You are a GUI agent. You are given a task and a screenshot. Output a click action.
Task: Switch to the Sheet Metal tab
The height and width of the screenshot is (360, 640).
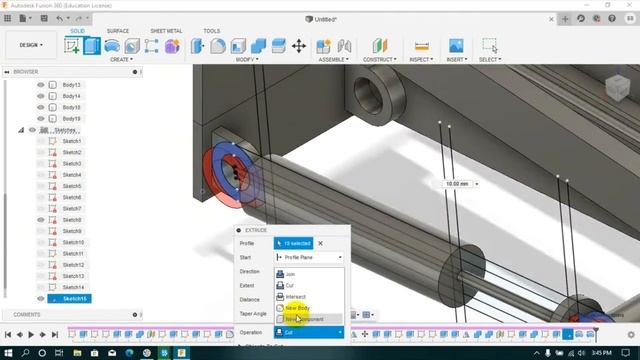[166, 31]
